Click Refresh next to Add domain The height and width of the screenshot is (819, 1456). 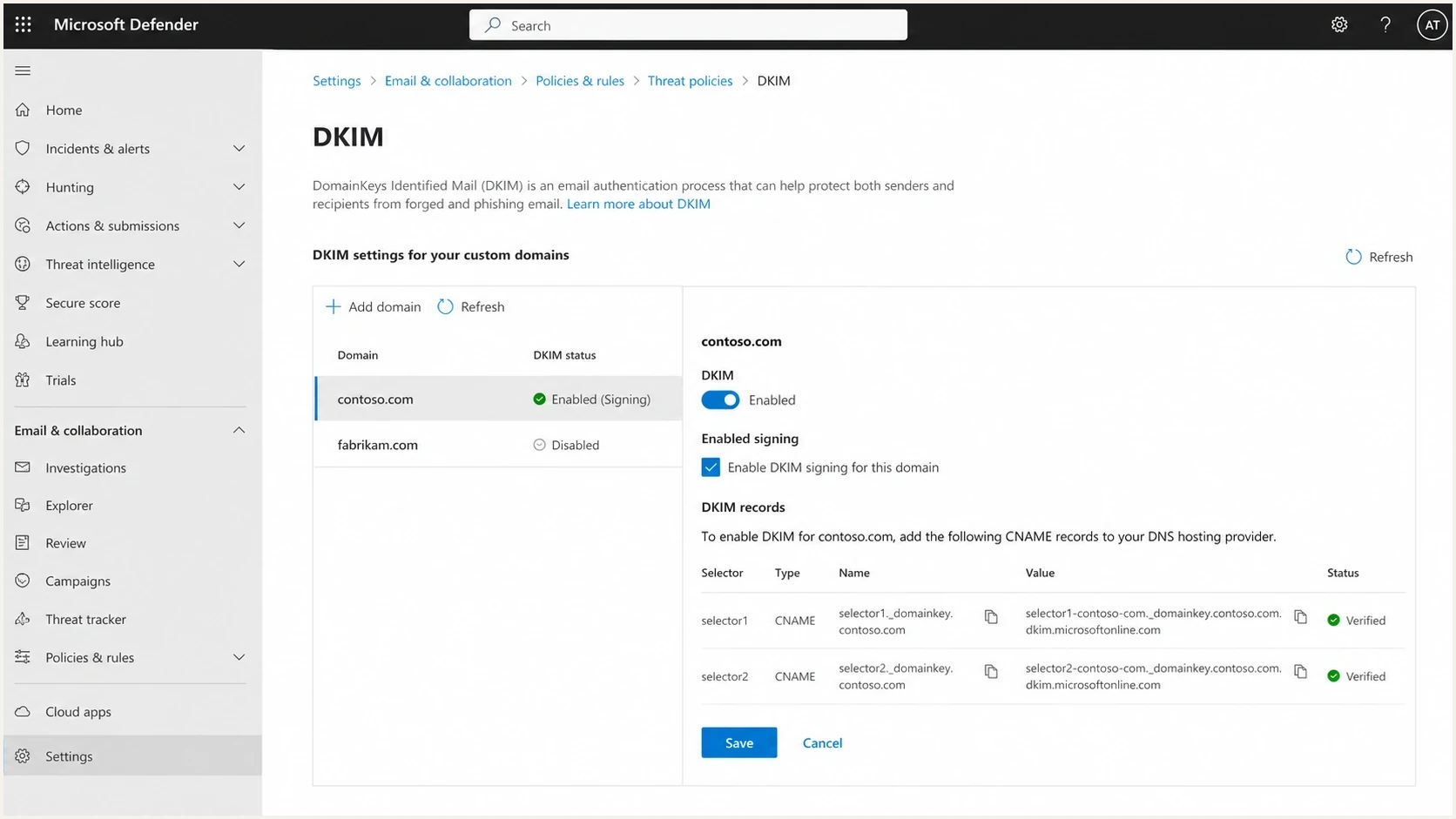470,306
